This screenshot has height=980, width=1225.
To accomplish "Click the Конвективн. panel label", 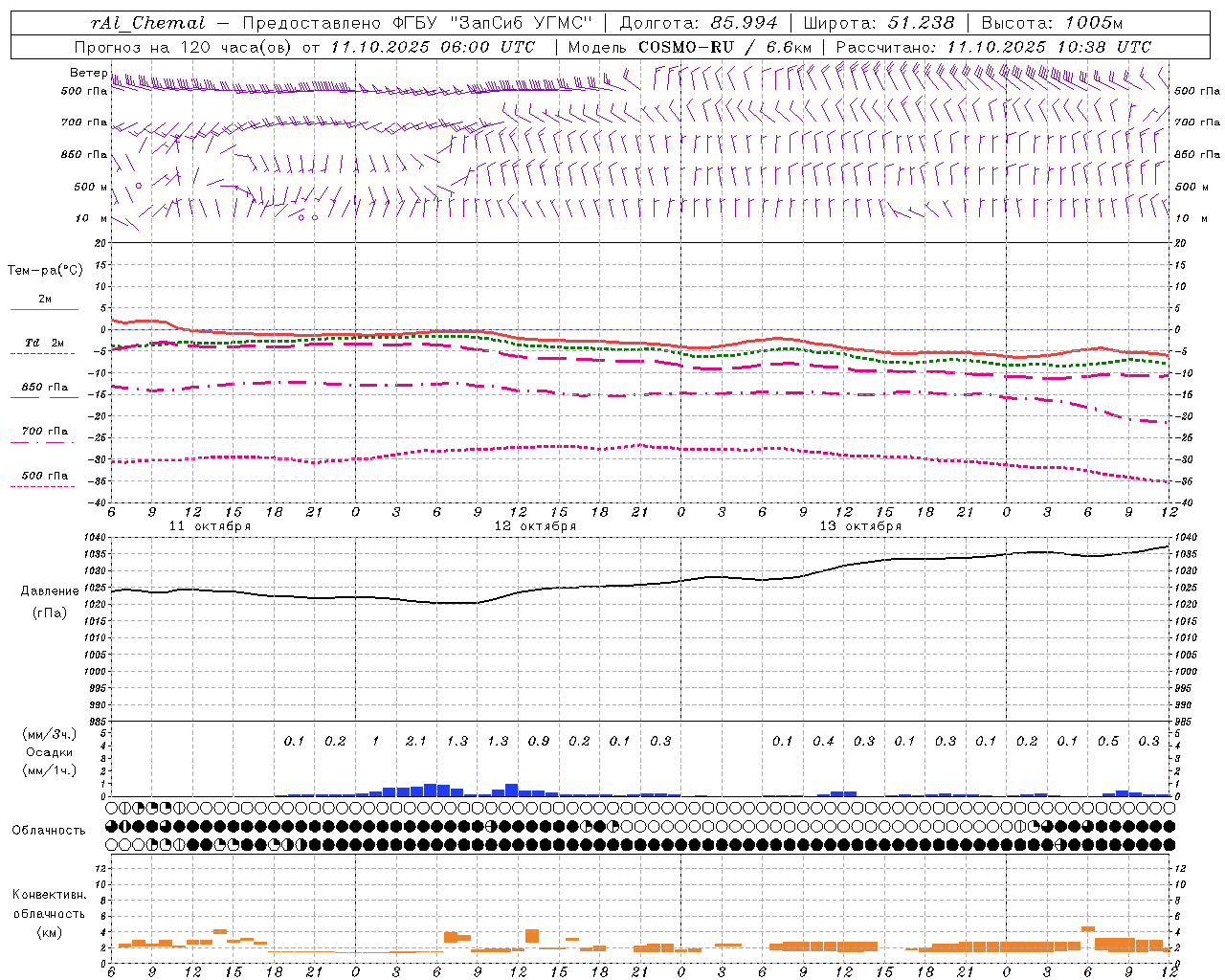I will pyautogui.click(x=49, y=895).
